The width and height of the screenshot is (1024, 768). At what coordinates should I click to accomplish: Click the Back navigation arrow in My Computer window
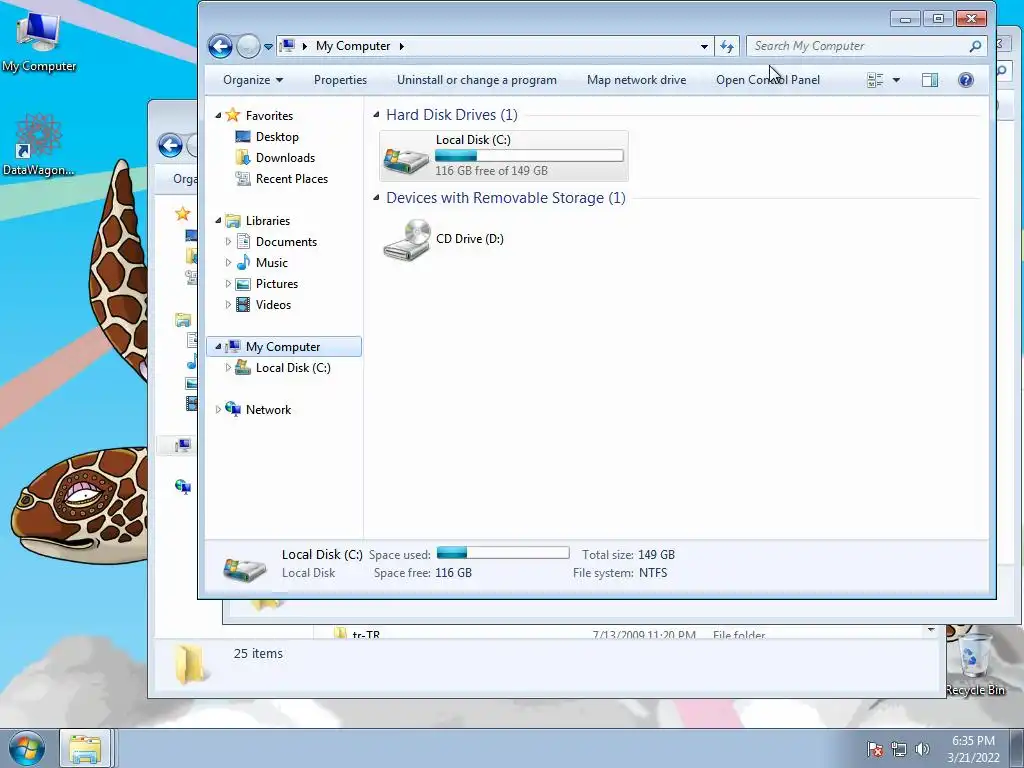tap(220, 46)
